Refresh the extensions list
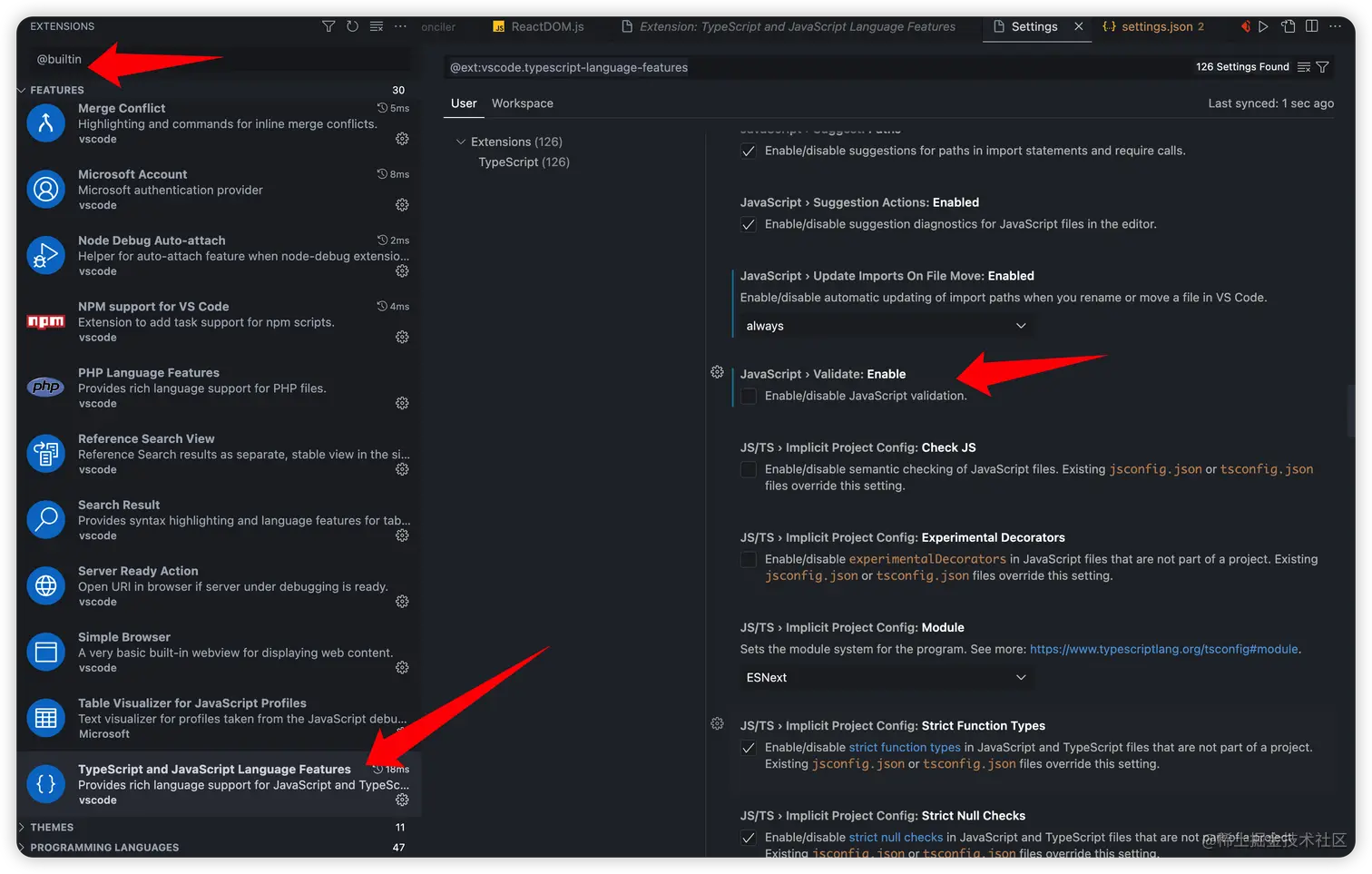 point(352,26)
